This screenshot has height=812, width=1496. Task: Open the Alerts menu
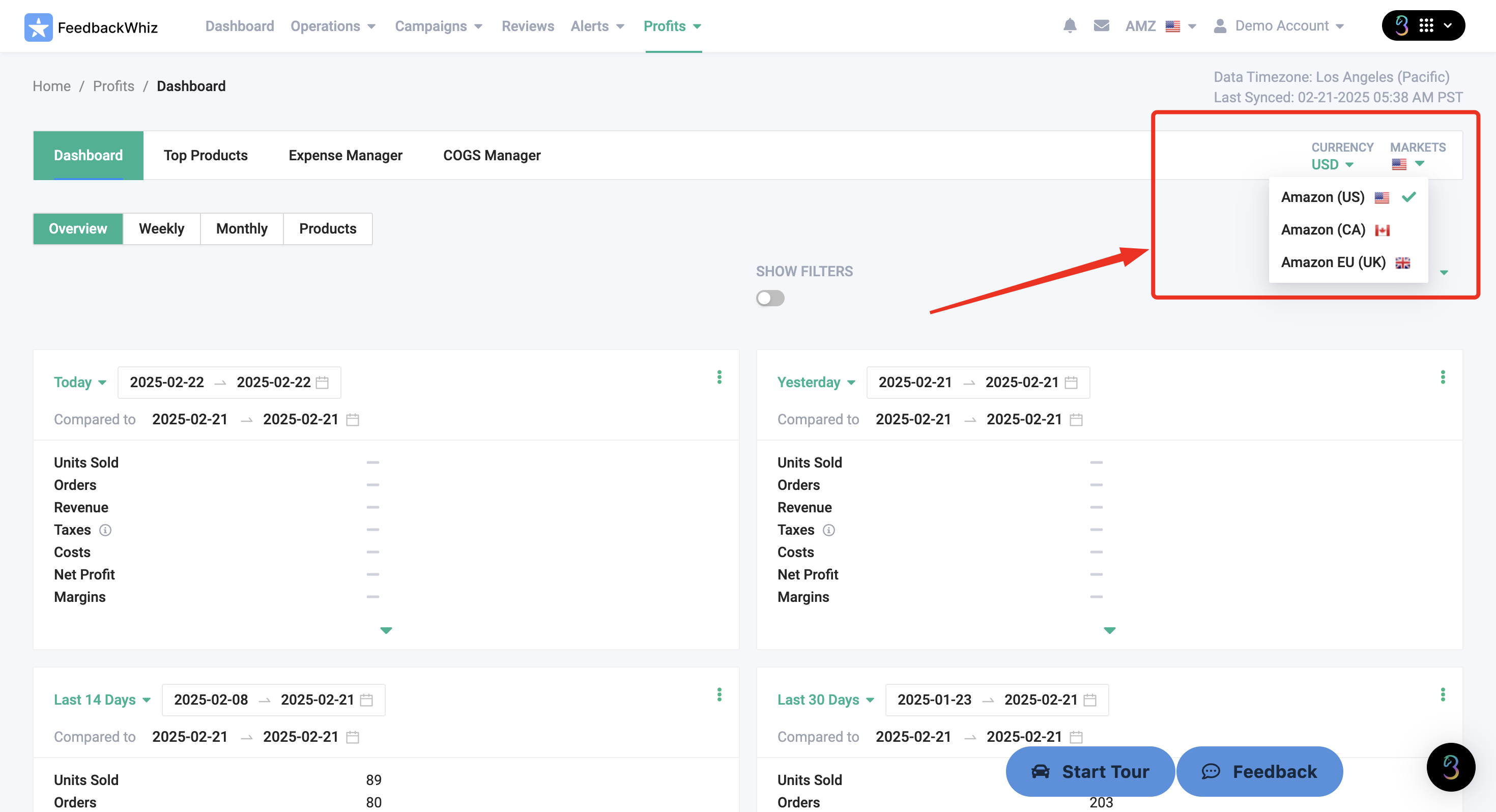click(x=597, y=26)
